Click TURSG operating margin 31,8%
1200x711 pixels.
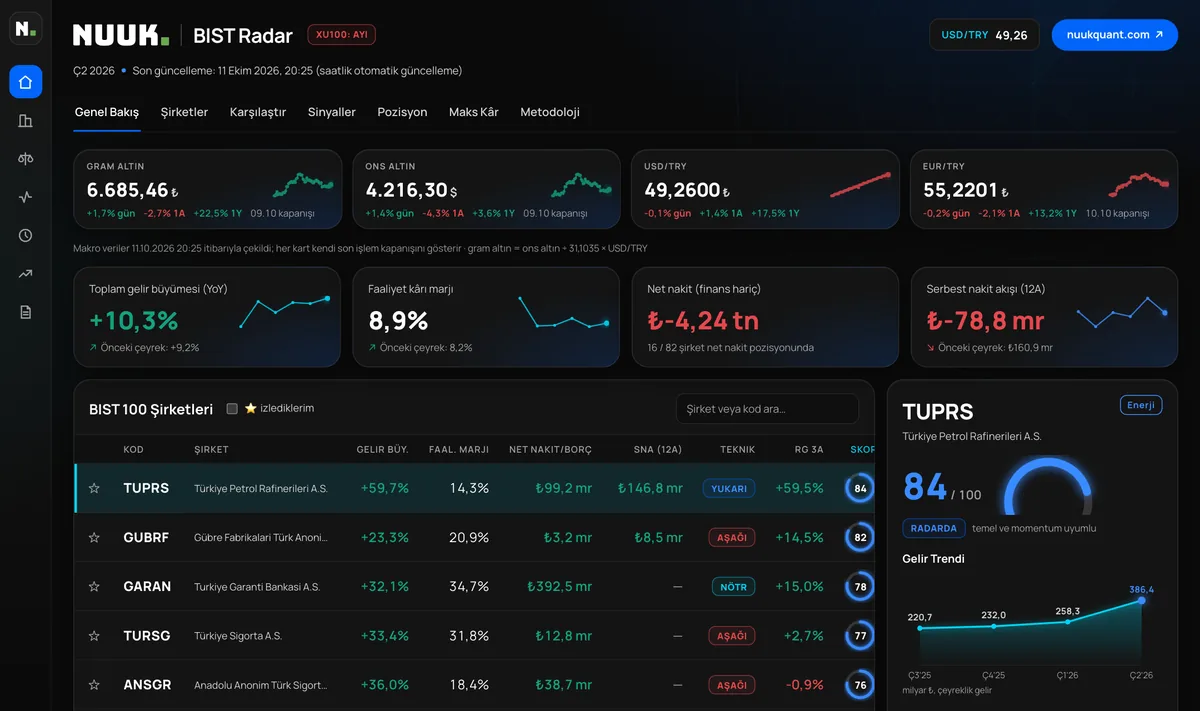469,636
